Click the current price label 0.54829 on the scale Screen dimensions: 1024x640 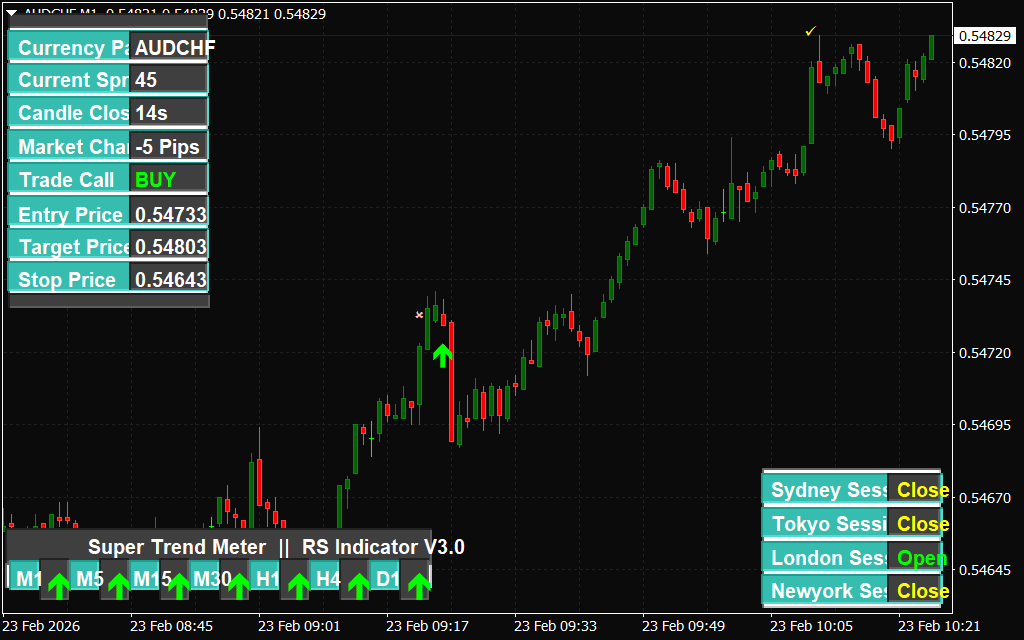(983, 36)
